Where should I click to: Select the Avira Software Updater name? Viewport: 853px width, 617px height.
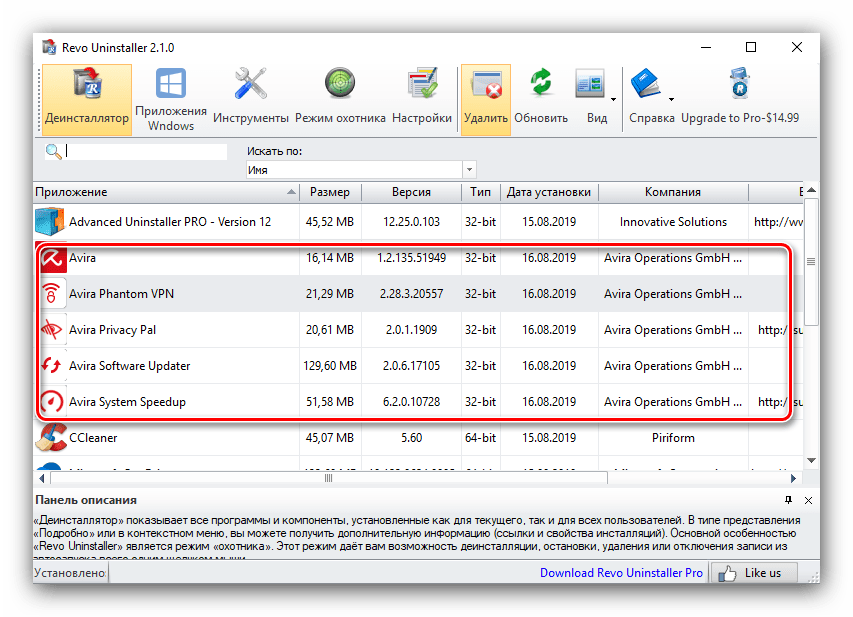tap(129, 366)
